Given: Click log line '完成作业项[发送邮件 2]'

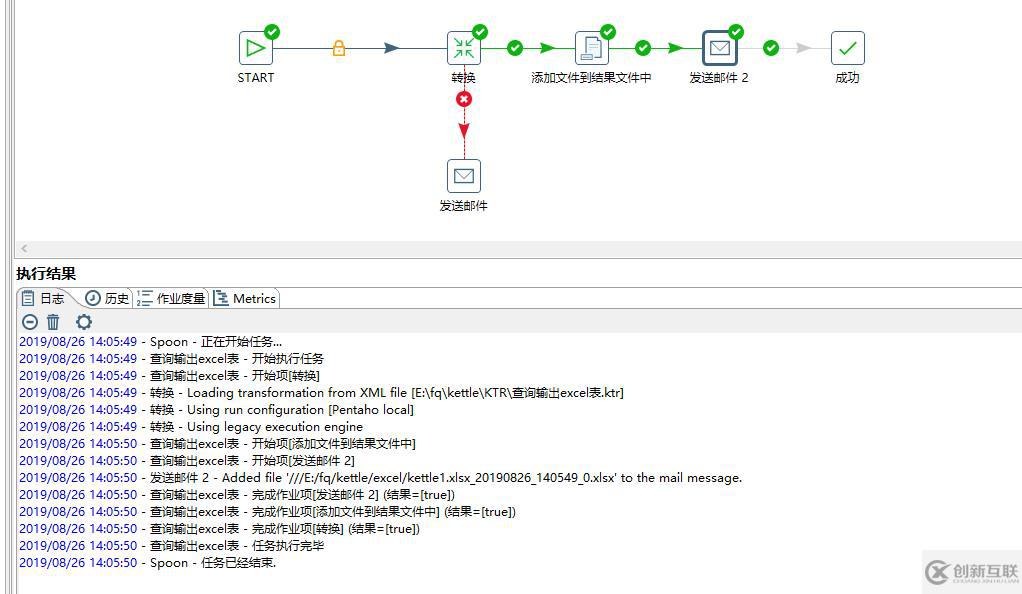Looking at the screenshot, I should click(237, 495).
